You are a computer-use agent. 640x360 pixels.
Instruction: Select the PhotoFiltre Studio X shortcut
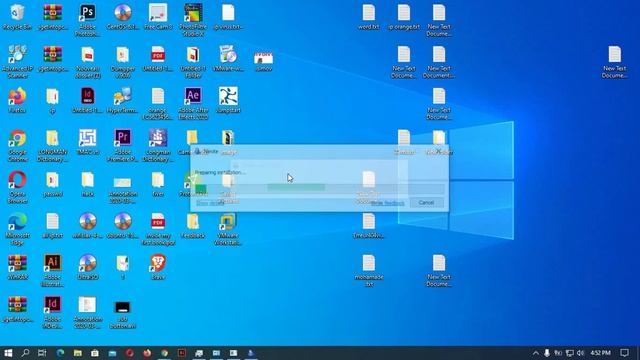pyautogui.click(x=193, y=20)
